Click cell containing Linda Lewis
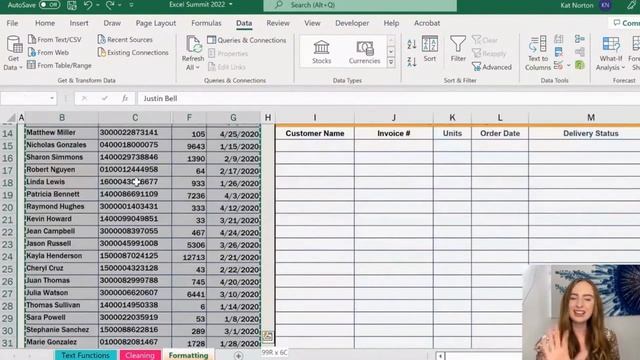Image resolution: width=640 pixels, height=360 pixels. point(62,182)
